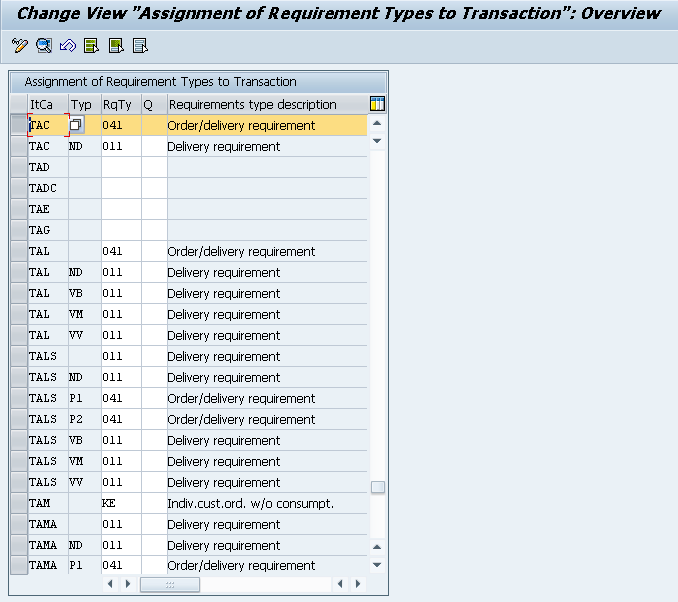Click the page-down arrow below top scroll arrow

(x=377, y=141)
